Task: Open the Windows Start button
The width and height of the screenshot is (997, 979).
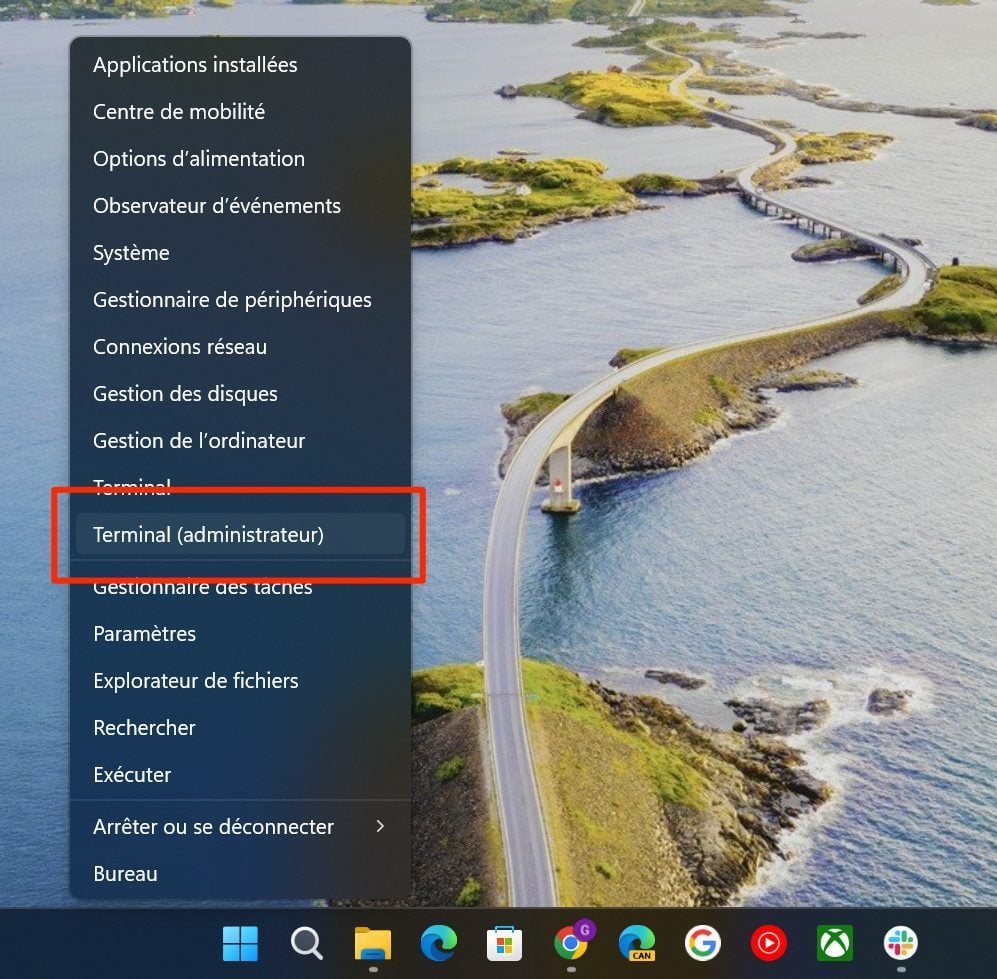Action: click(240, 943)
